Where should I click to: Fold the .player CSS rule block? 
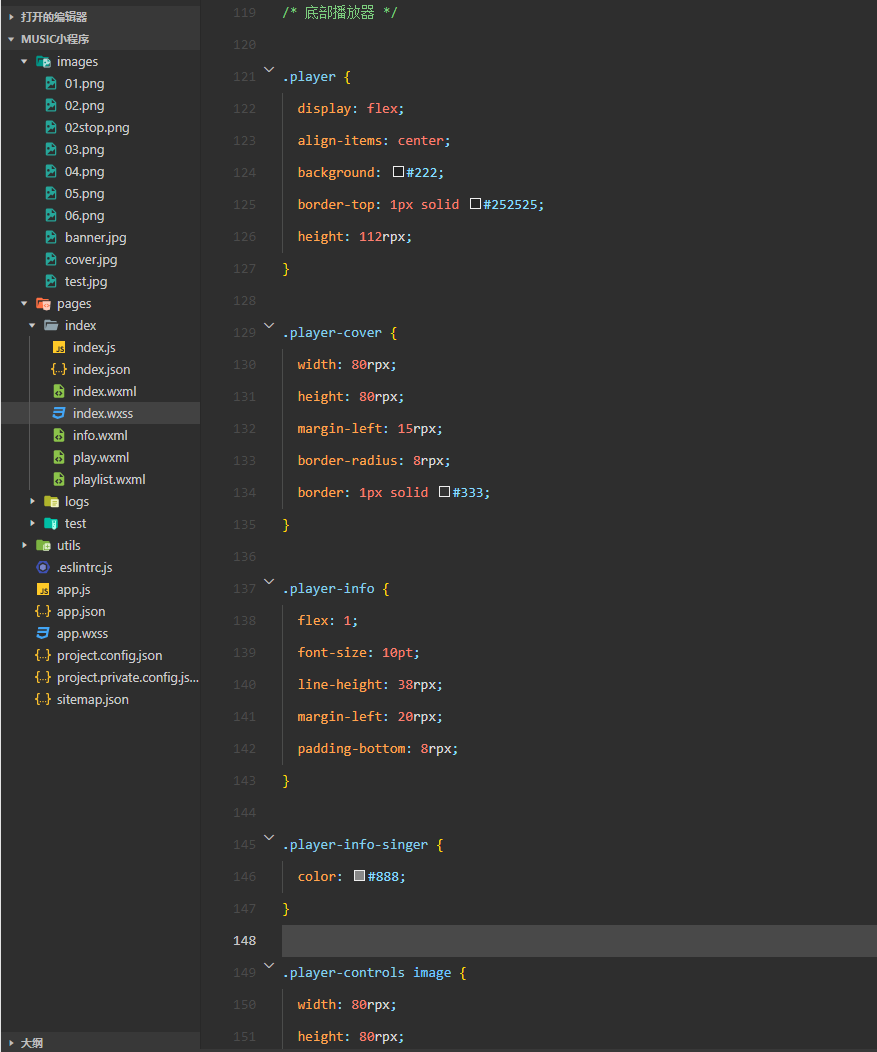(x=269, y=69)
